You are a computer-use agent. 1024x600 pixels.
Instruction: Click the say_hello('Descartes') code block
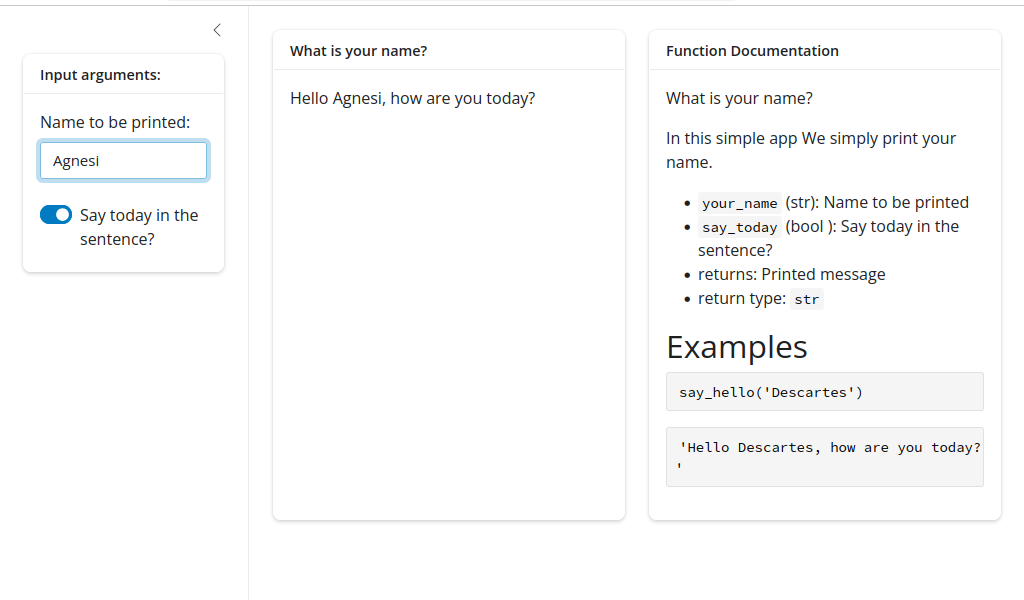(770, 392)
